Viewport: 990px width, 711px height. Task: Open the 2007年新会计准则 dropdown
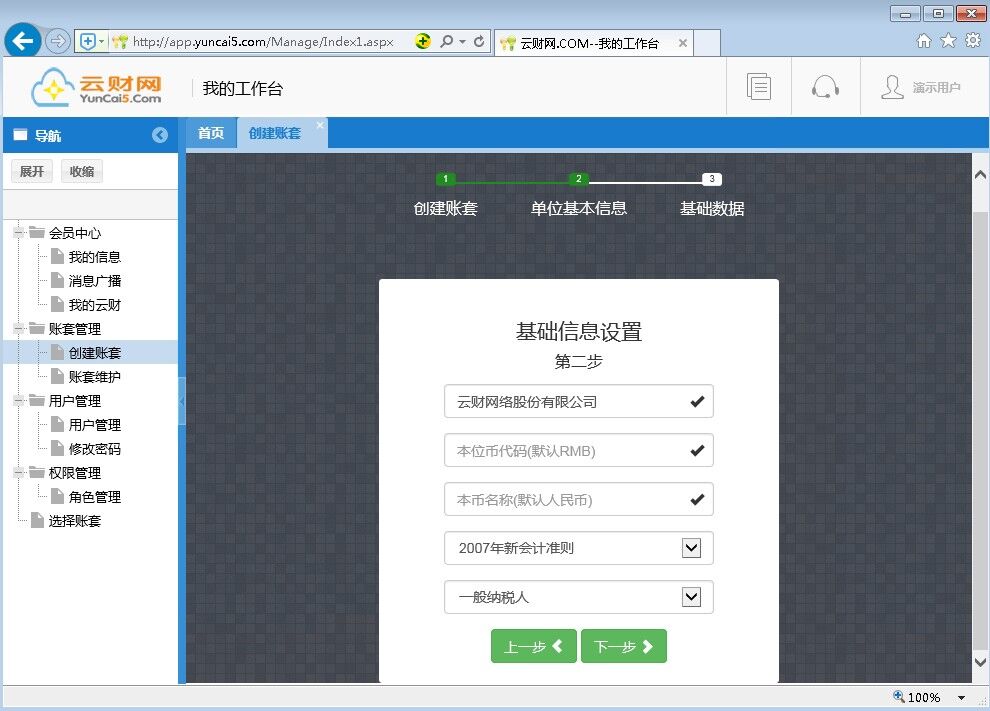(690, 548)
